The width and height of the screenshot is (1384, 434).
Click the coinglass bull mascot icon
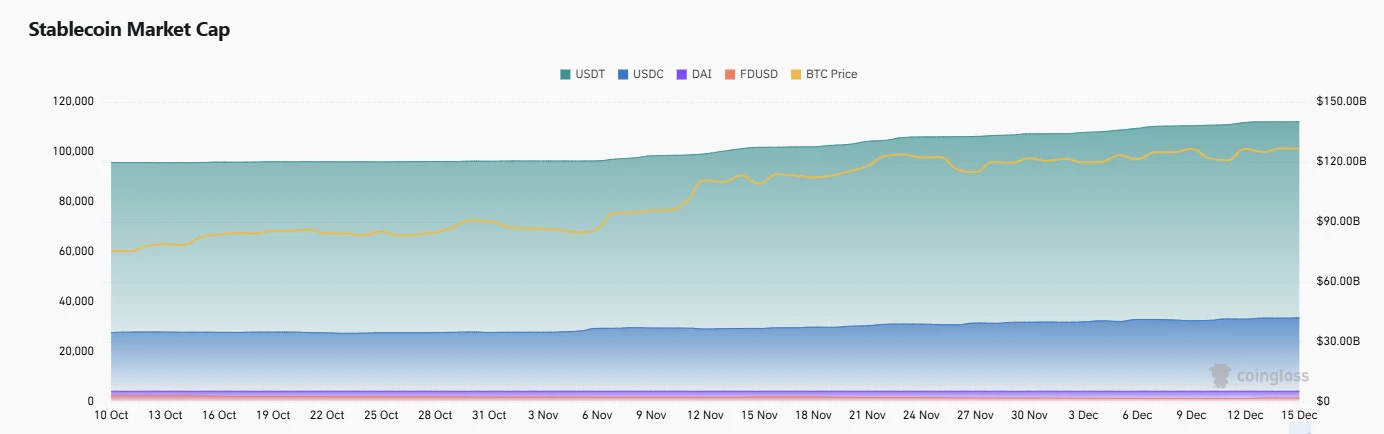(1220, 376)
